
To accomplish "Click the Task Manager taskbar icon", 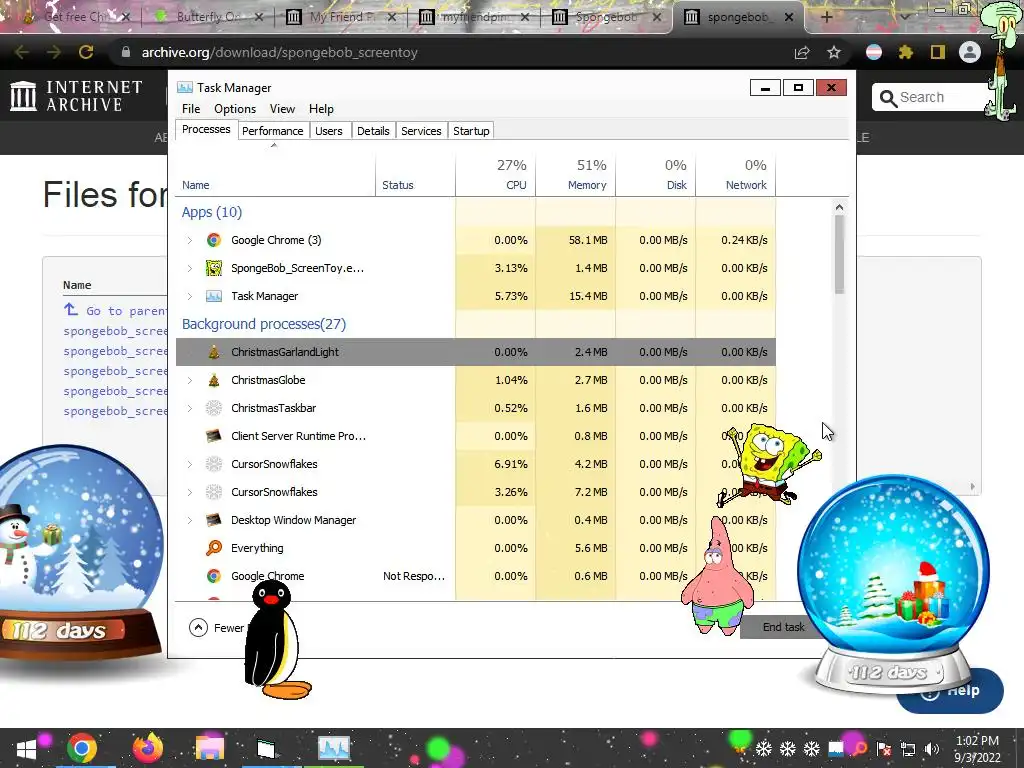I will click(x=334, y=748).
